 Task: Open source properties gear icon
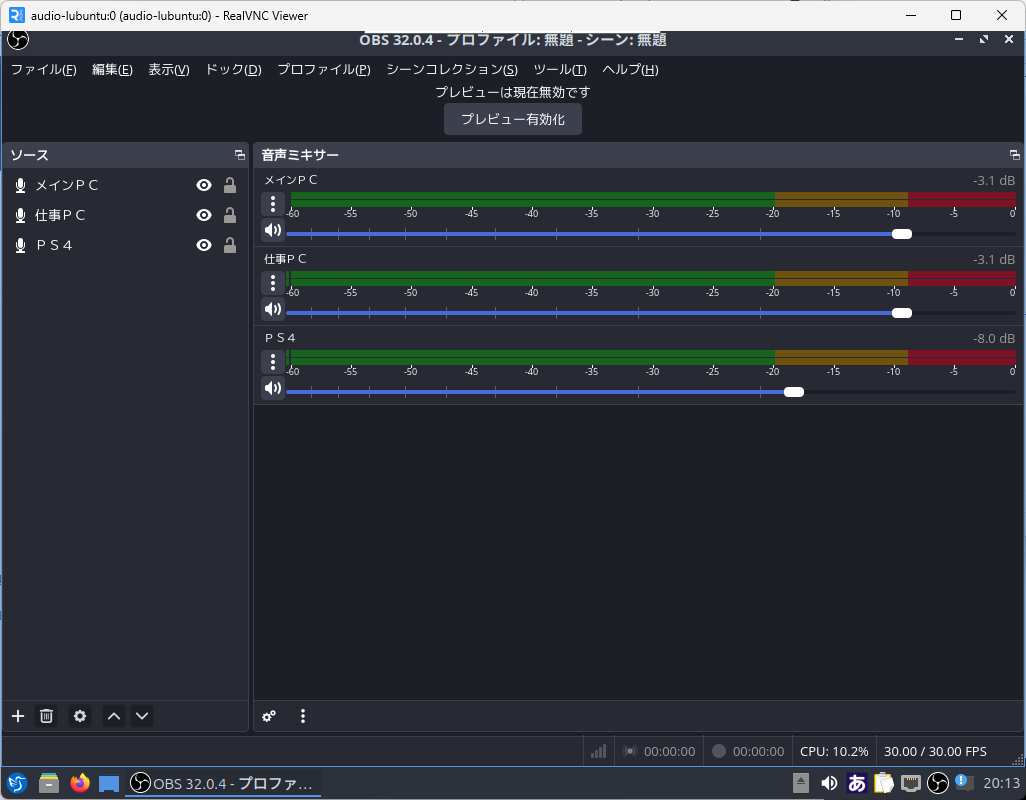(80, 716)
